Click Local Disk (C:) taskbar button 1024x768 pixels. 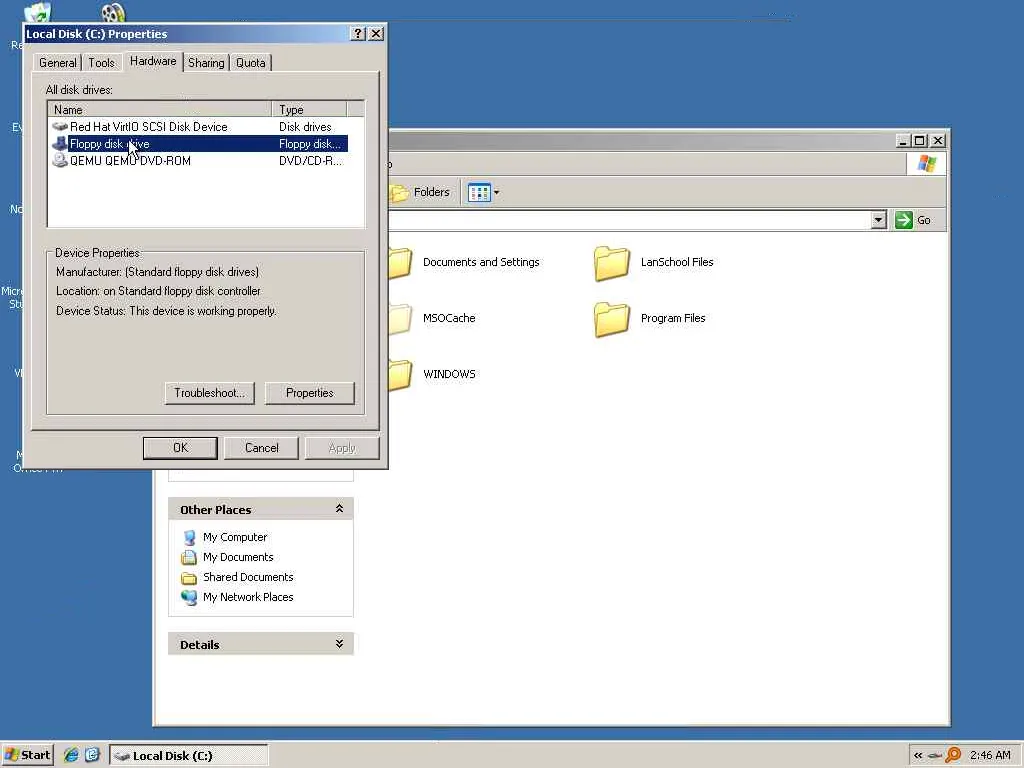click(188, 756)
